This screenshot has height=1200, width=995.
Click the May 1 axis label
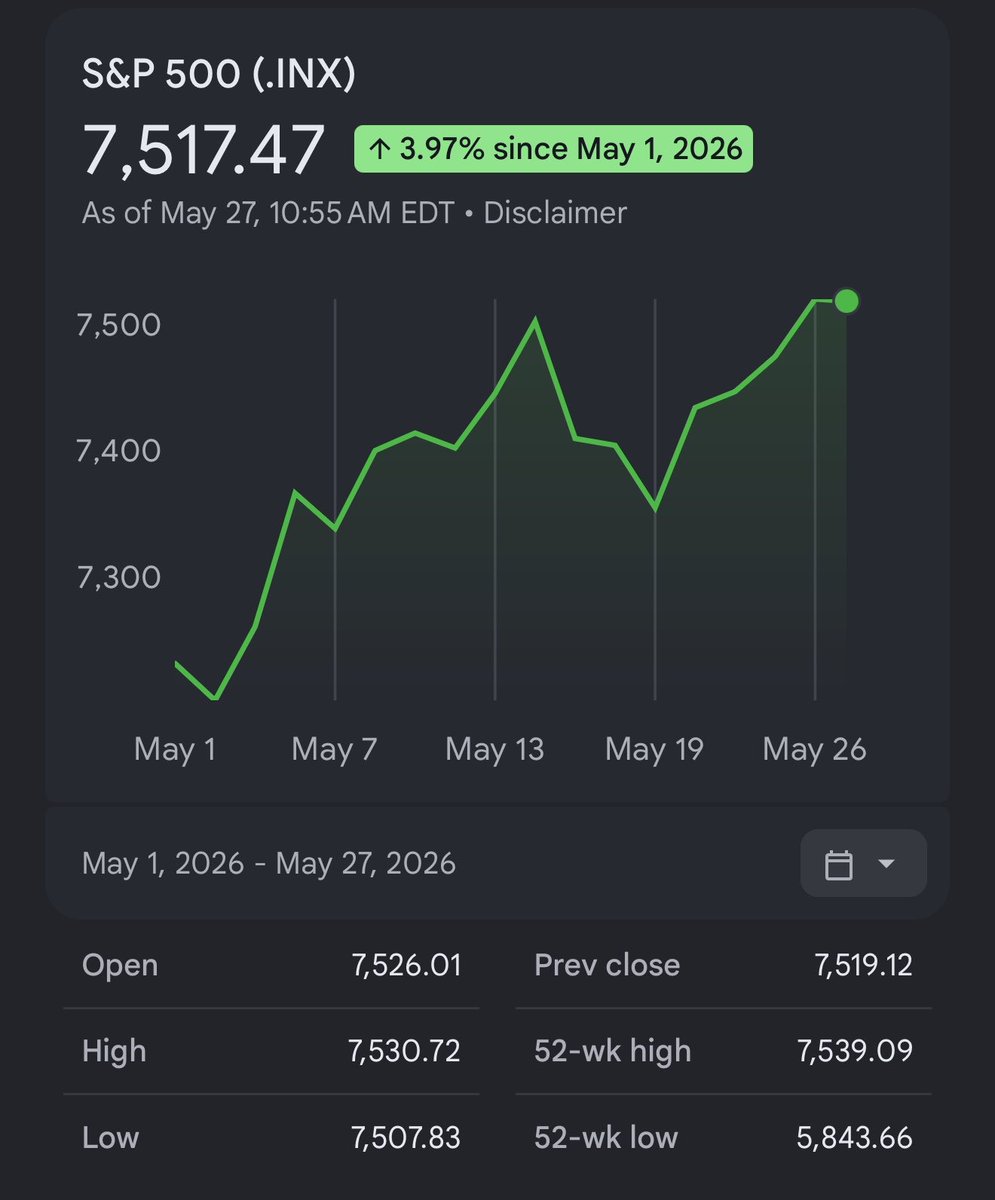point(175,749)
